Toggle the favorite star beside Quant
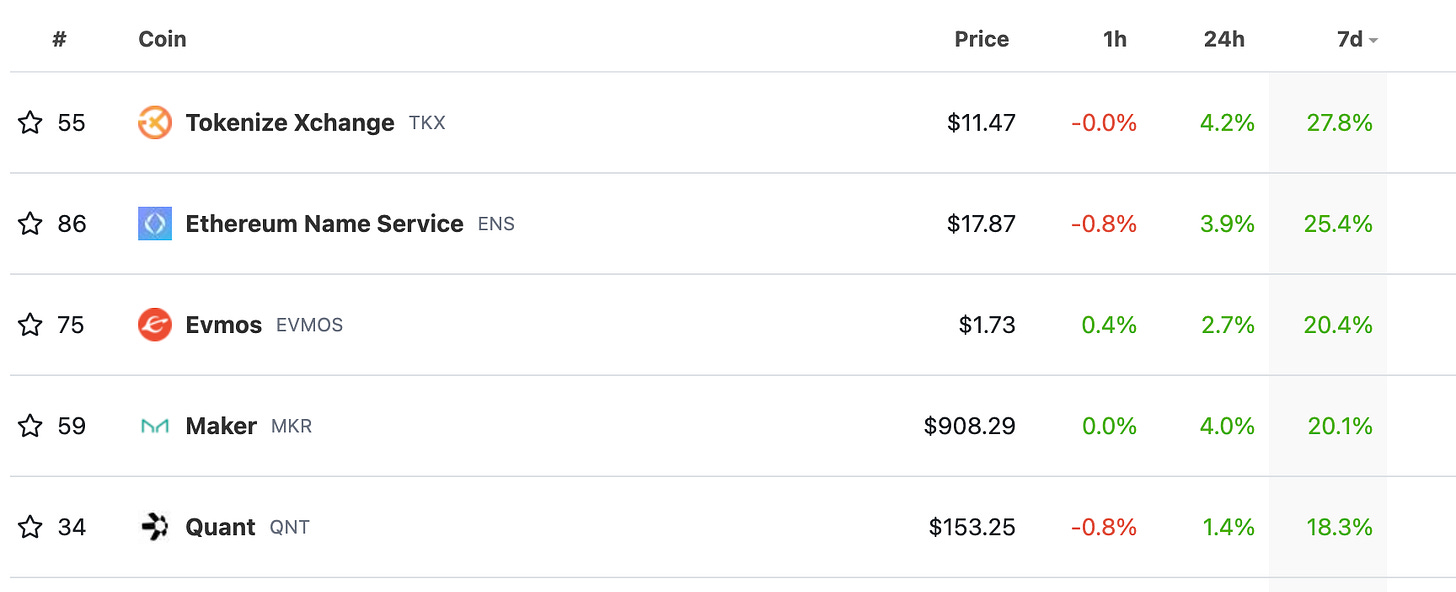Image resolution: width=1456 pixels, height=592 pixels. (30, 527)
